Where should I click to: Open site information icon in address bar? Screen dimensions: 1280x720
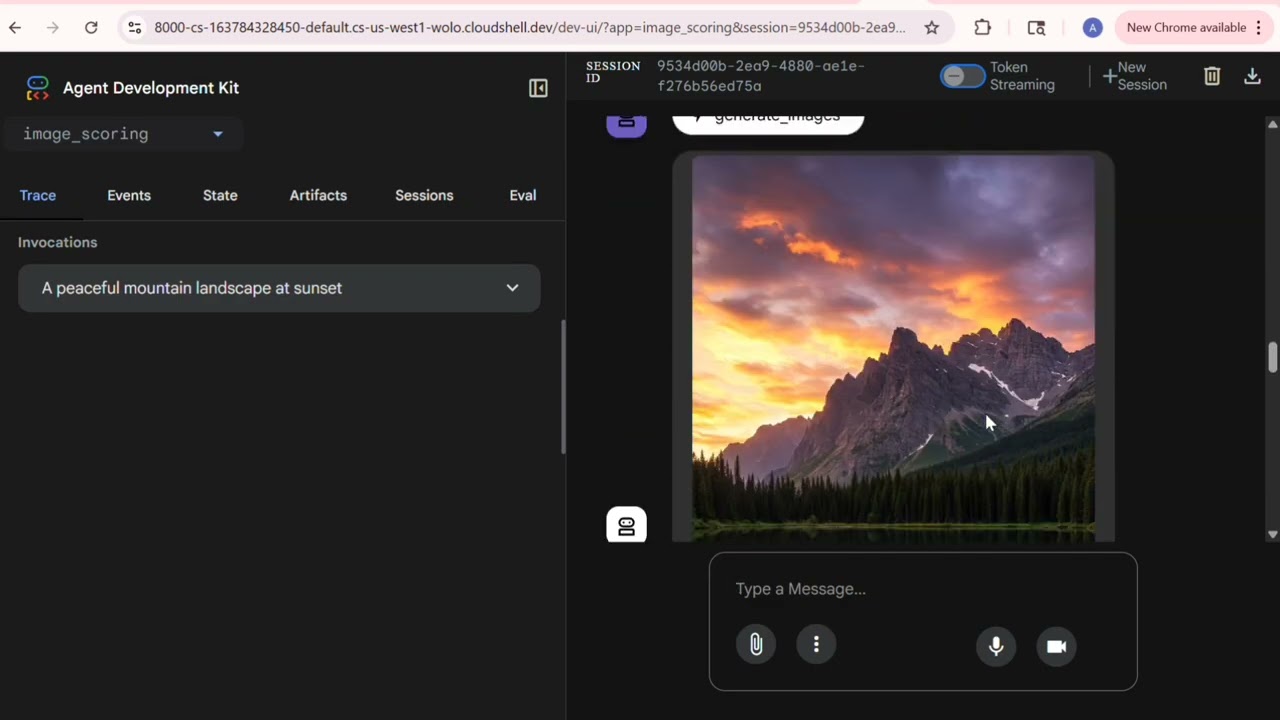[x=135, y=28]
